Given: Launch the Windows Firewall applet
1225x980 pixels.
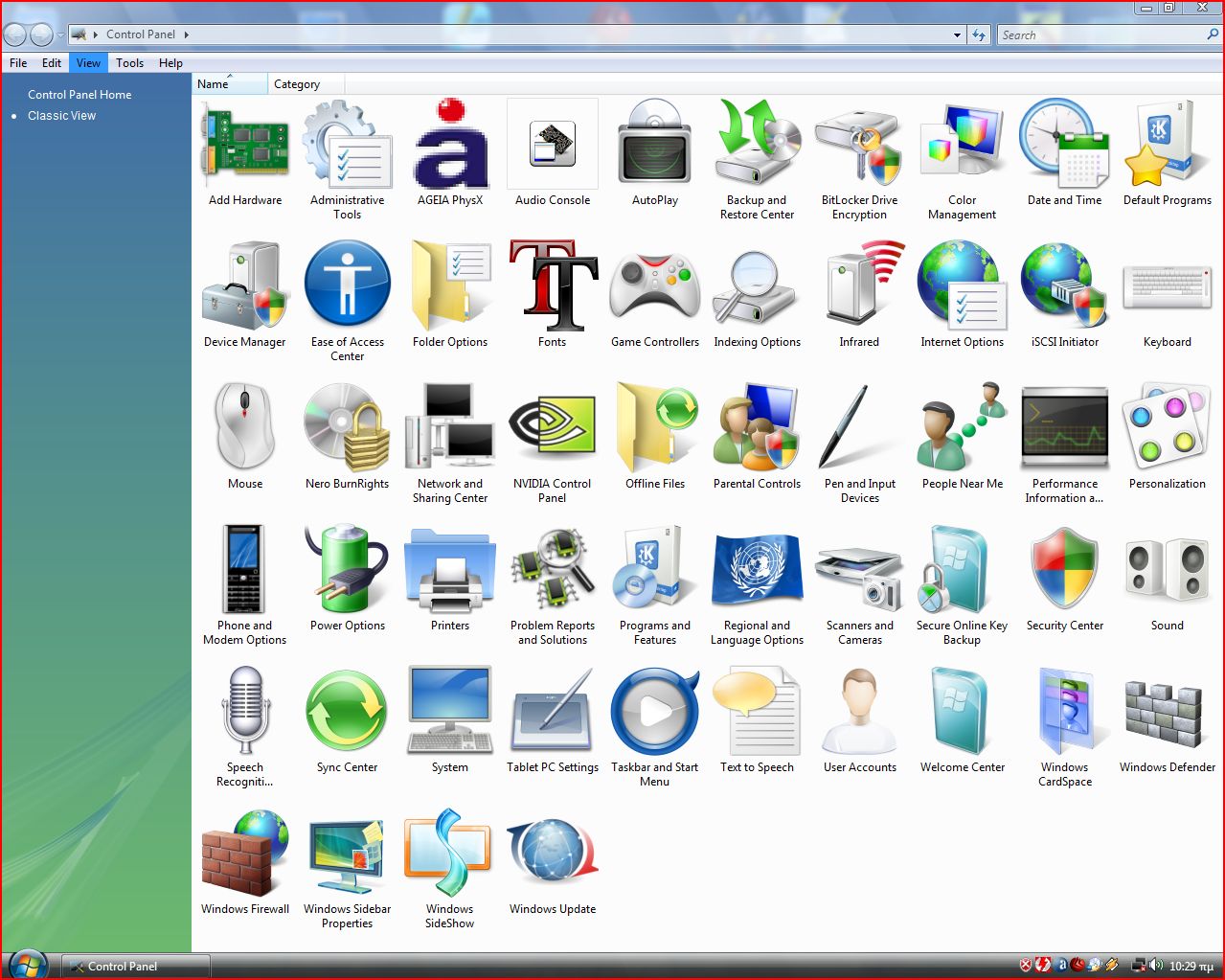Looking at the screenshot, I should click(x=244, y=854).
